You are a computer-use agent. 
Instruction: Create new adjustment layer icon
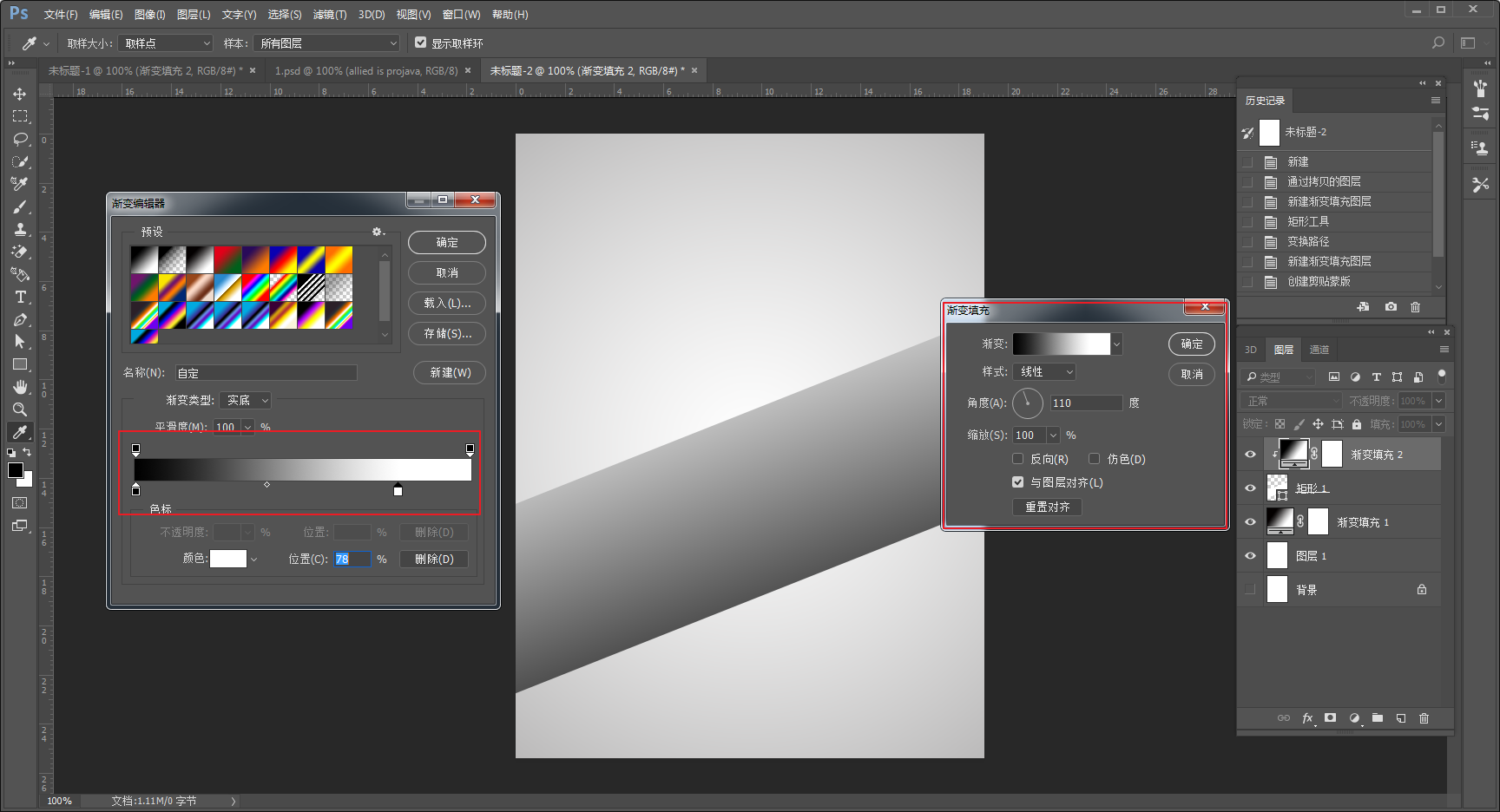pyautogui.click(x=1354, y=718)
